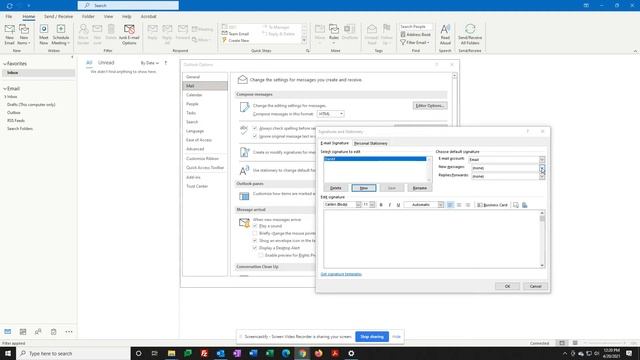Open E-mail account dropdown
The width and height of the screenshot is (640, 360).
click(x=542, y=160)
